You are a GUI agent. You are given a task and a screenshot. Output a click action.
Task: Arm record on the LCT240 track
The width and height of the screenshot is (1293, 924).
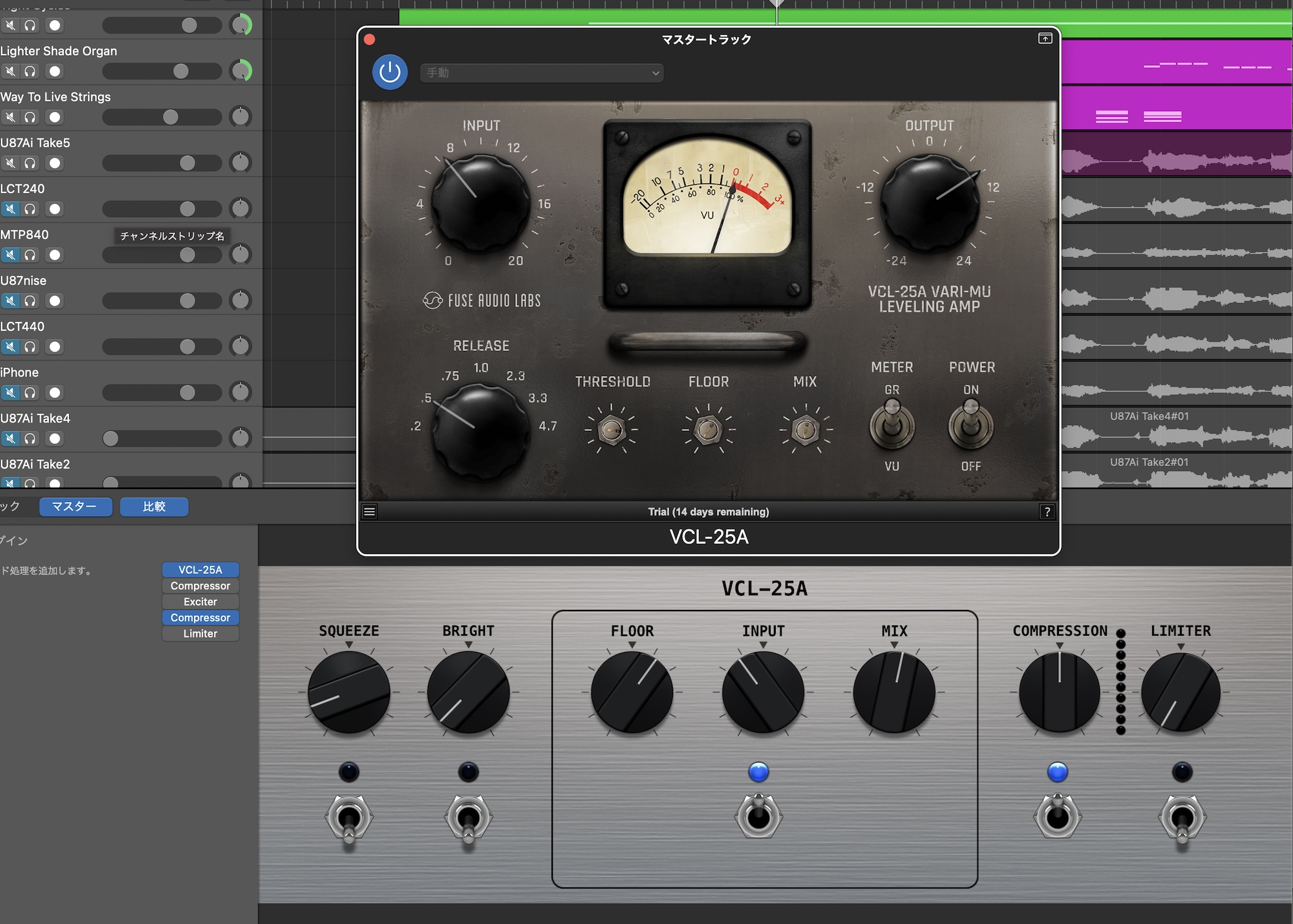point(55,209)
